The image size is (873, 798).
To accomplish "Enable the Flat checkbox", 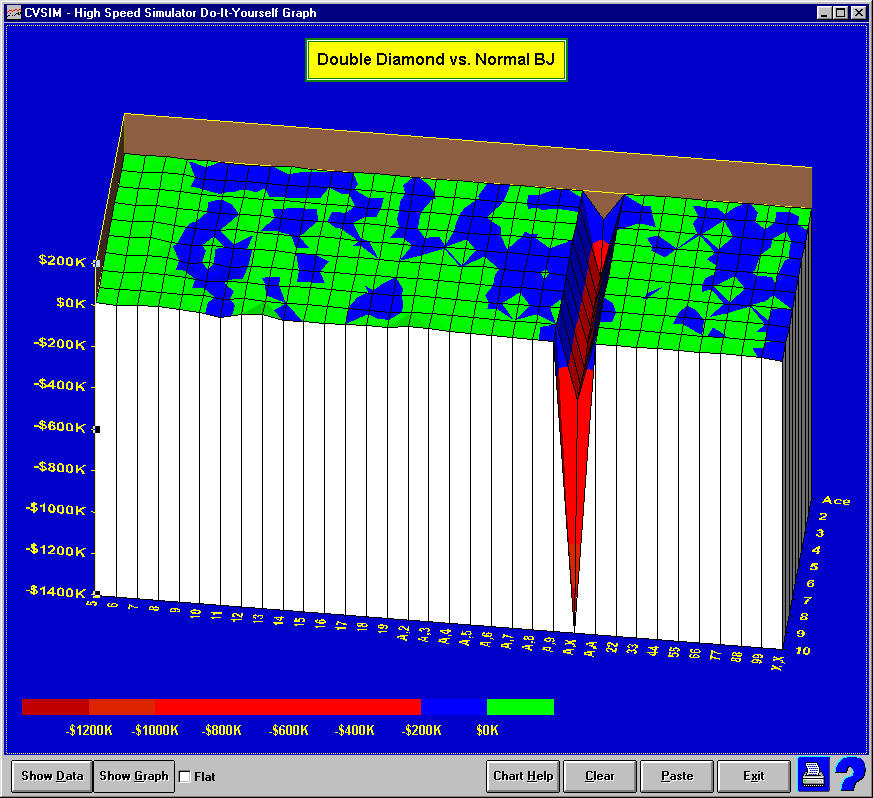I will [184, 776].
